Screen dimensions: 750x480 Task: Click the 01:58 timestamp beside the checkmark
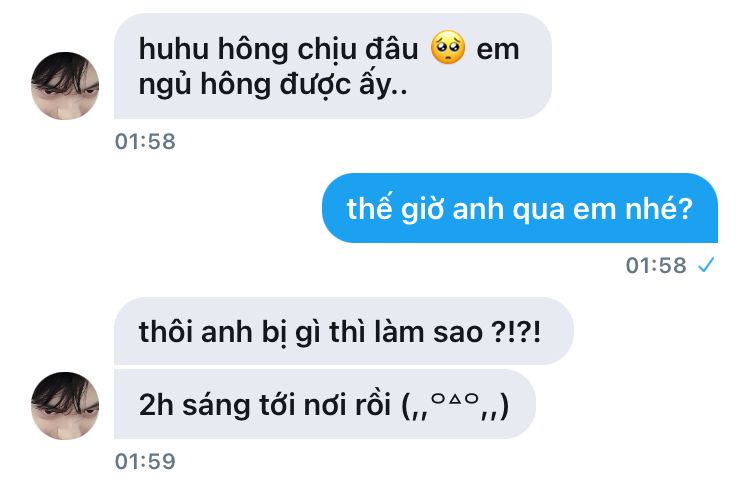tap(656, 265)
